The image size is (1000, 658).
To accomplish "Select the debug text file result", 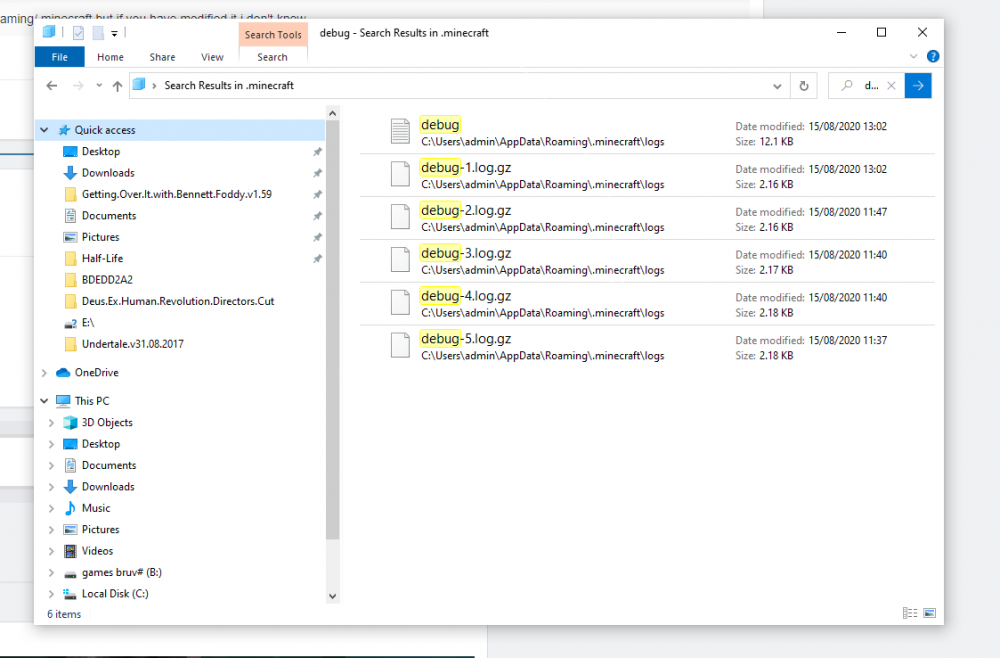I will (x=647, y=133).
